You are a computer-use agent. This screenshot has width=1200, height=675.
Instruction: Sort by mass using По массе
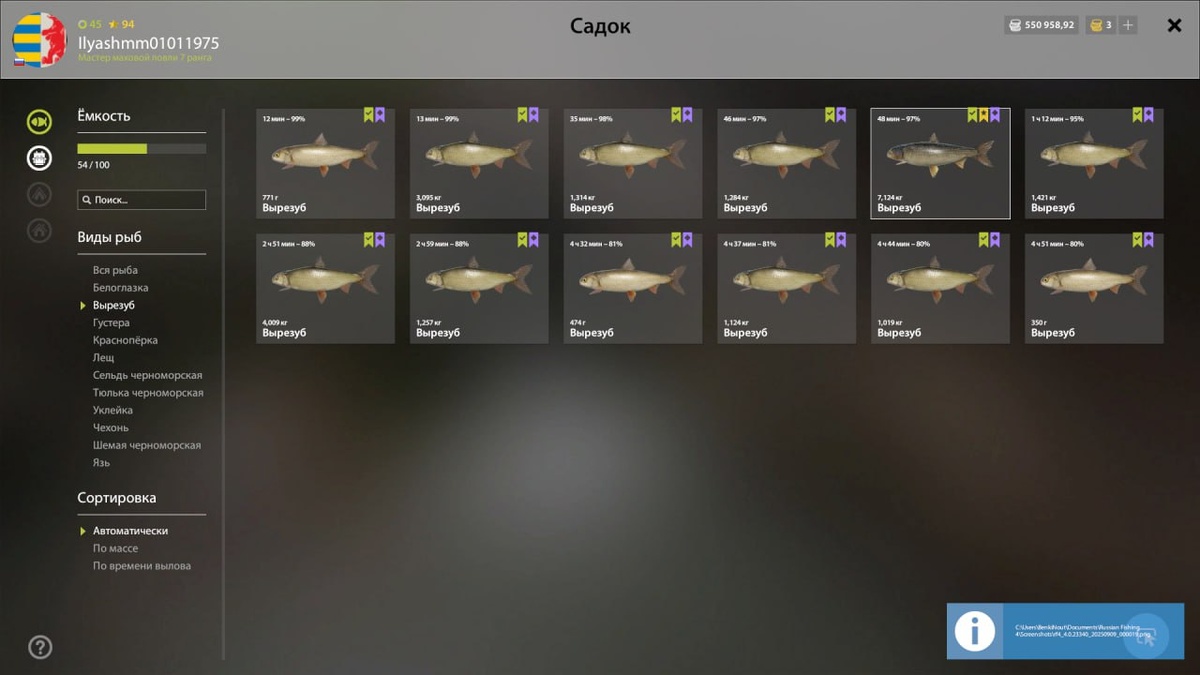(x=115, y=548)
